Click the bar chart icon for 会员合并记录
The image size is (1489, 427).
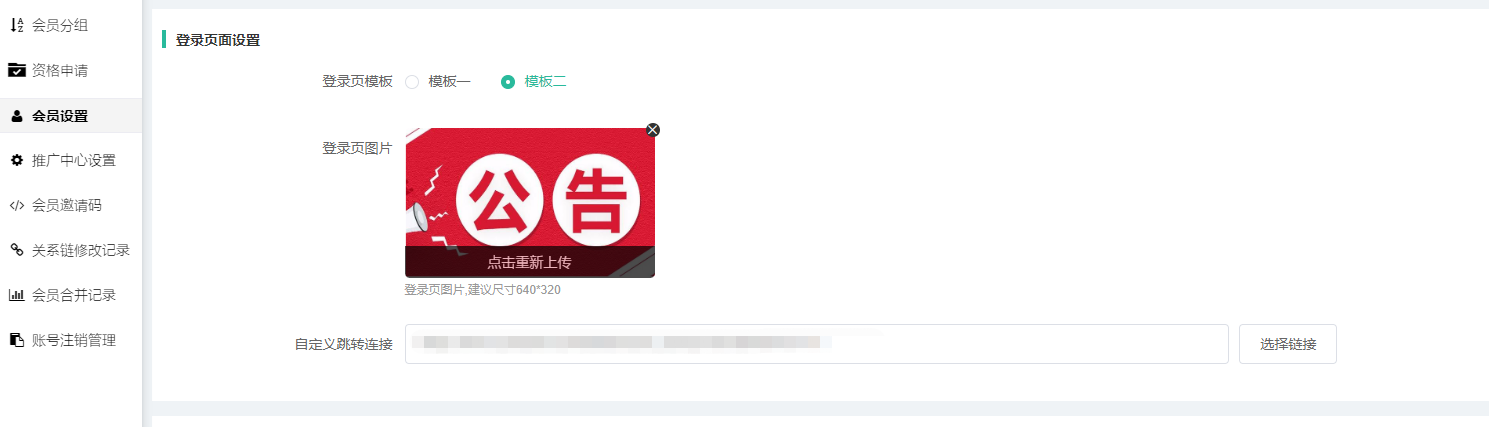pyautogui.click(x=16, y=295)
